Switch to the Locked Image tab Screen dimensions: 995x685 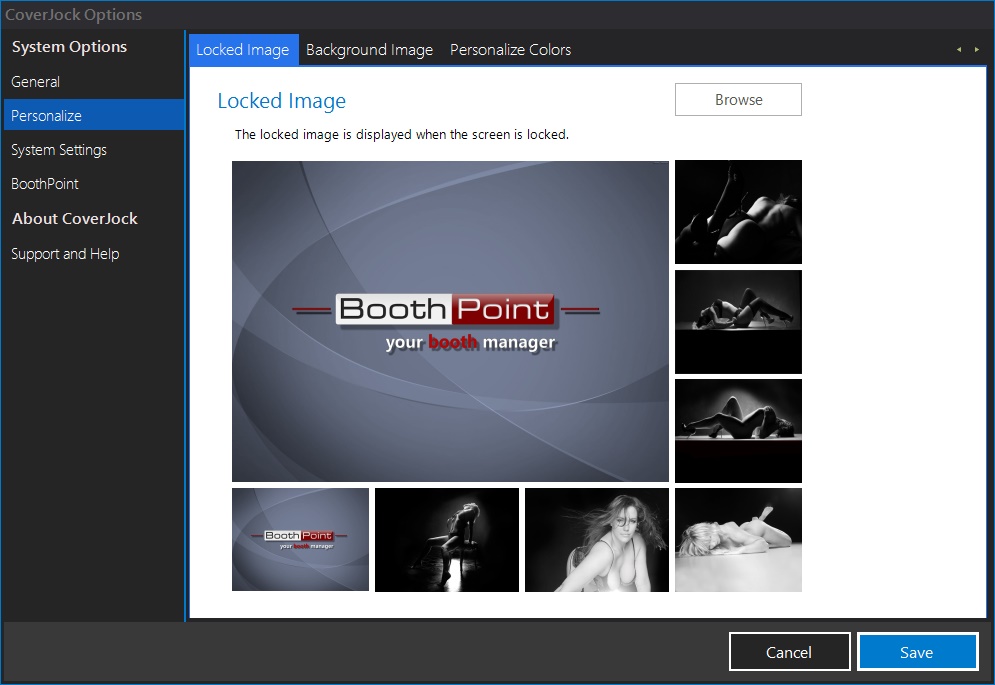coord(243,50)
